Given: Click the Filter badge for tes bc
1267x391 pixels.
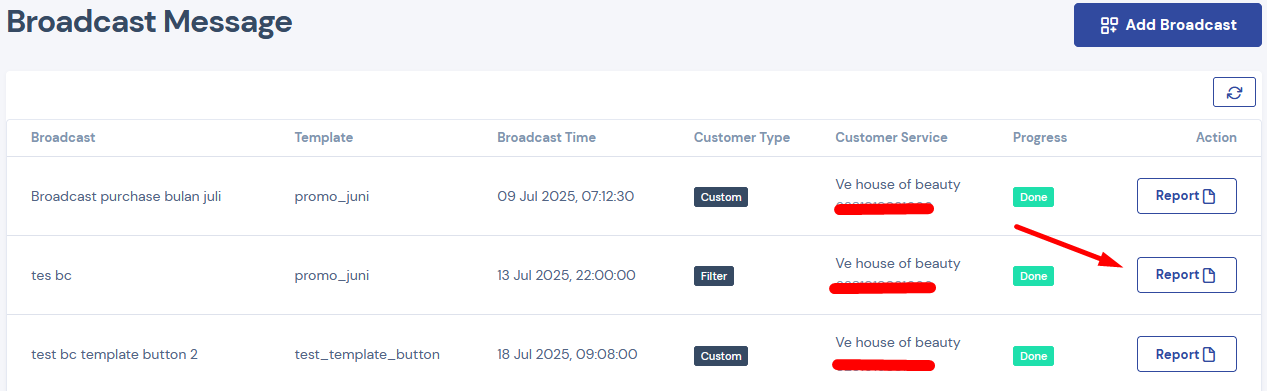Looking at the screenshot, I should 714,276.
